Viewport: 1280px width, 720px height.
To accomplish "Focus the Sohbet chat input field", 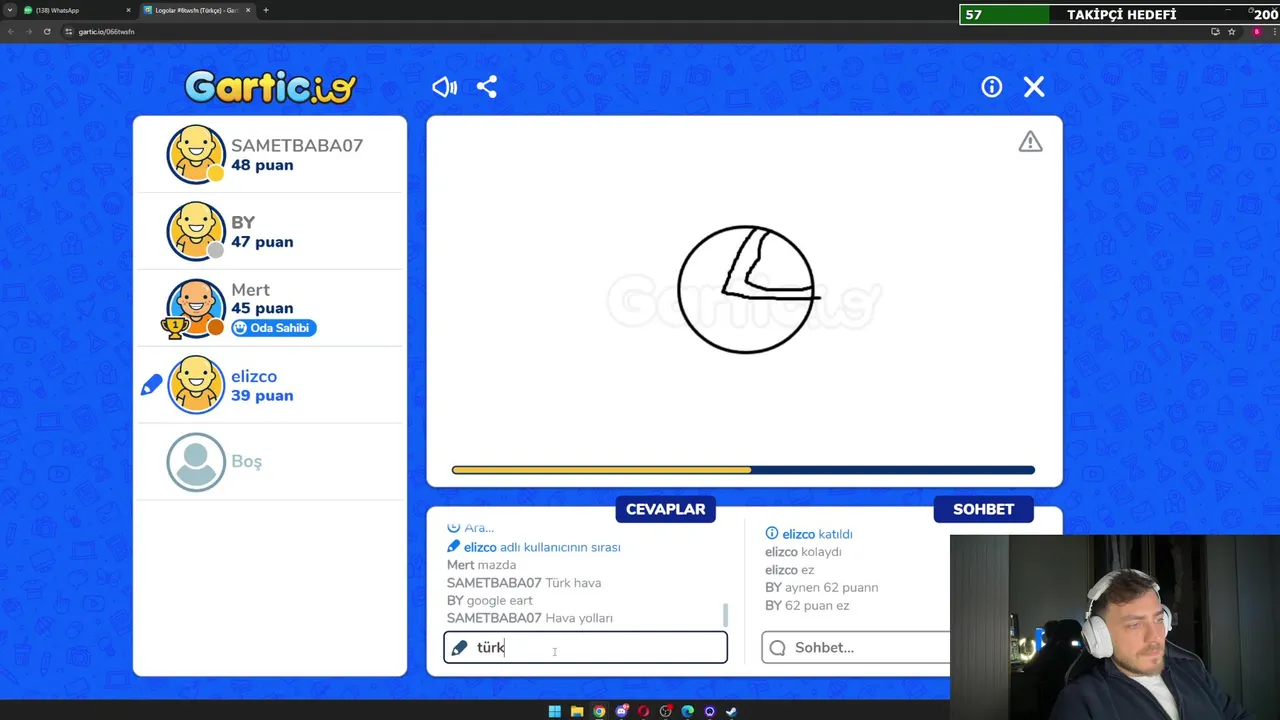I will click(856, 647).
